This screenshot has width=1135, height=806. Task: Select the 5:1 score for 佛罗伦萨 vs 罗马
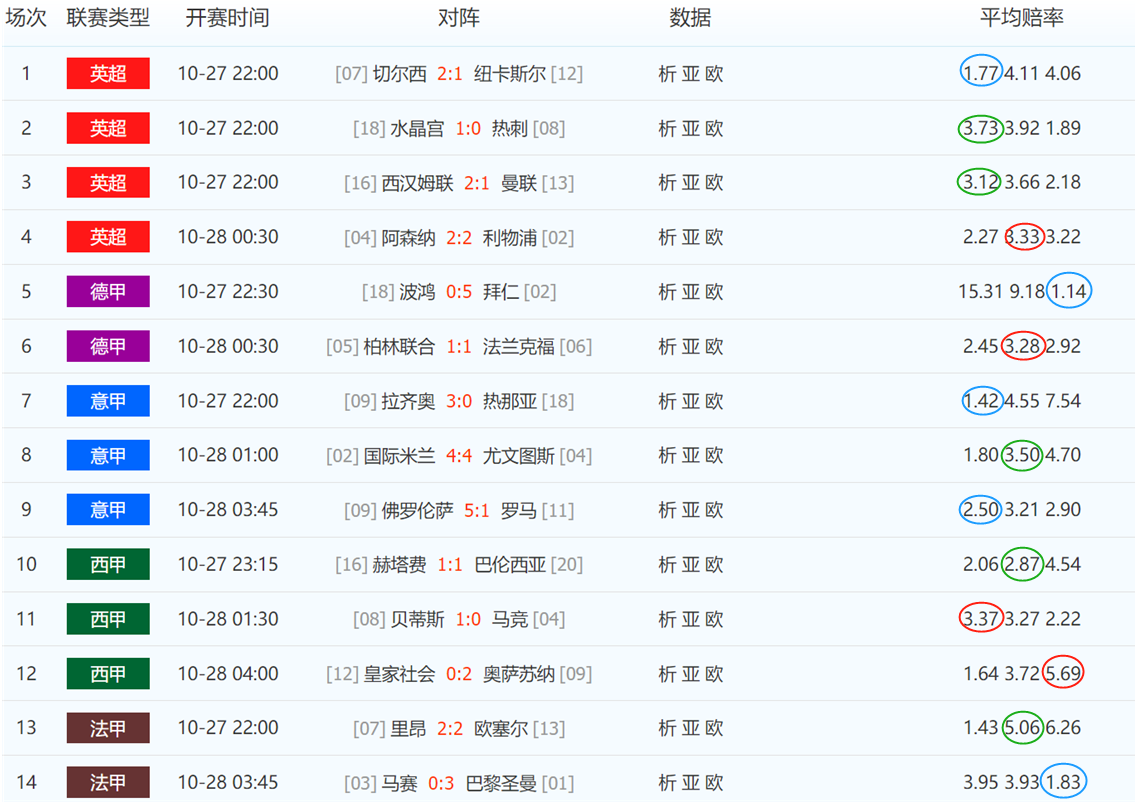(477, 510)
